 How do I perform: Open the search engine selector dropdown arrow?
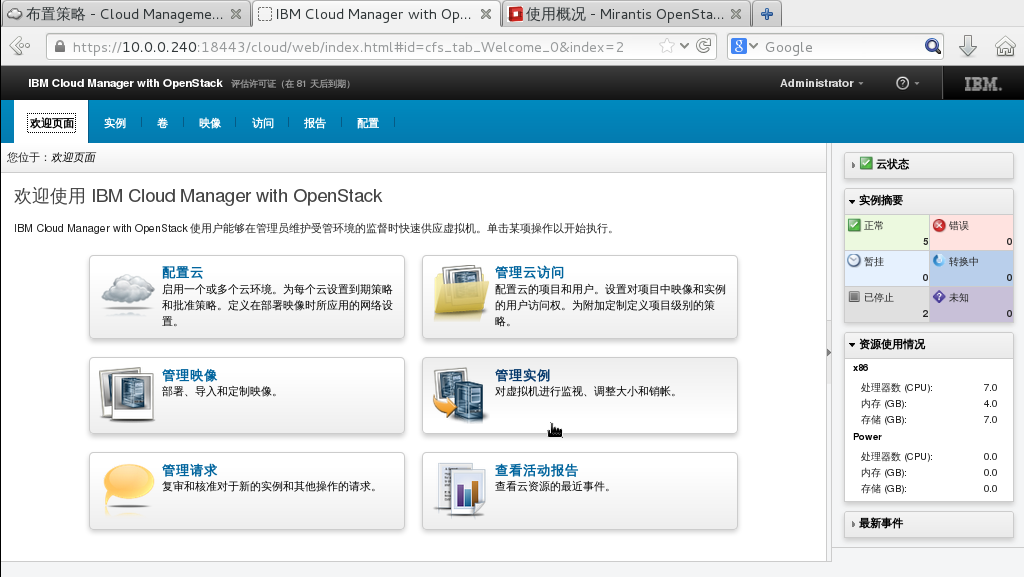tap(754, 46)
